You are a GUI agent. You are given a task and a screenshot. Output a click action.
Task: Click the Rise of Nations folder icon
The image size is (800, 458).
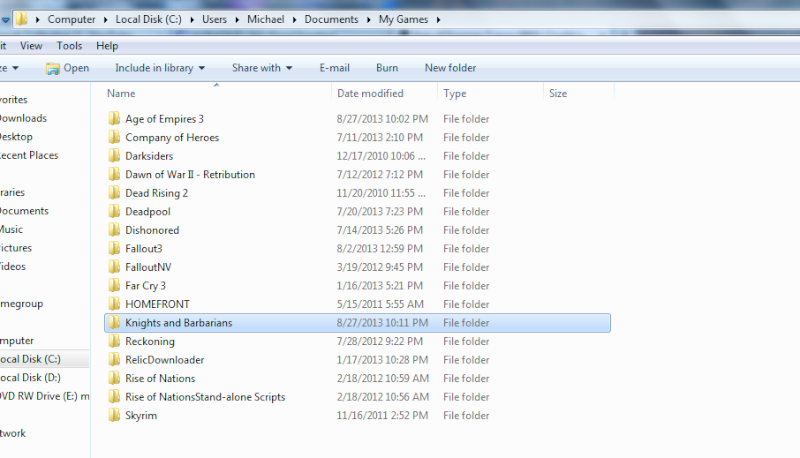click(x=114, y=378)
